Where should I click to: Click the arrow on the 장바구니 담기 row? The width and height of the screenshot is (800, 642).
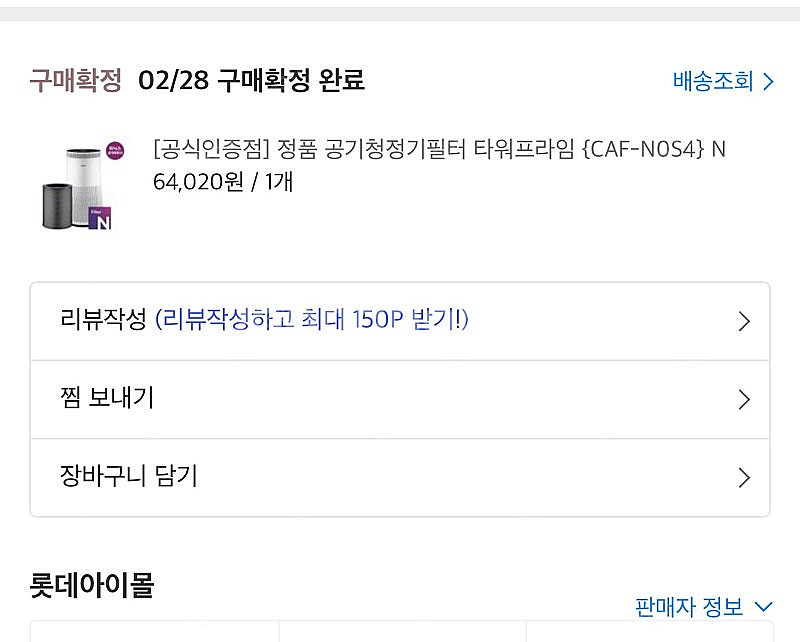[x=743, y=478]
